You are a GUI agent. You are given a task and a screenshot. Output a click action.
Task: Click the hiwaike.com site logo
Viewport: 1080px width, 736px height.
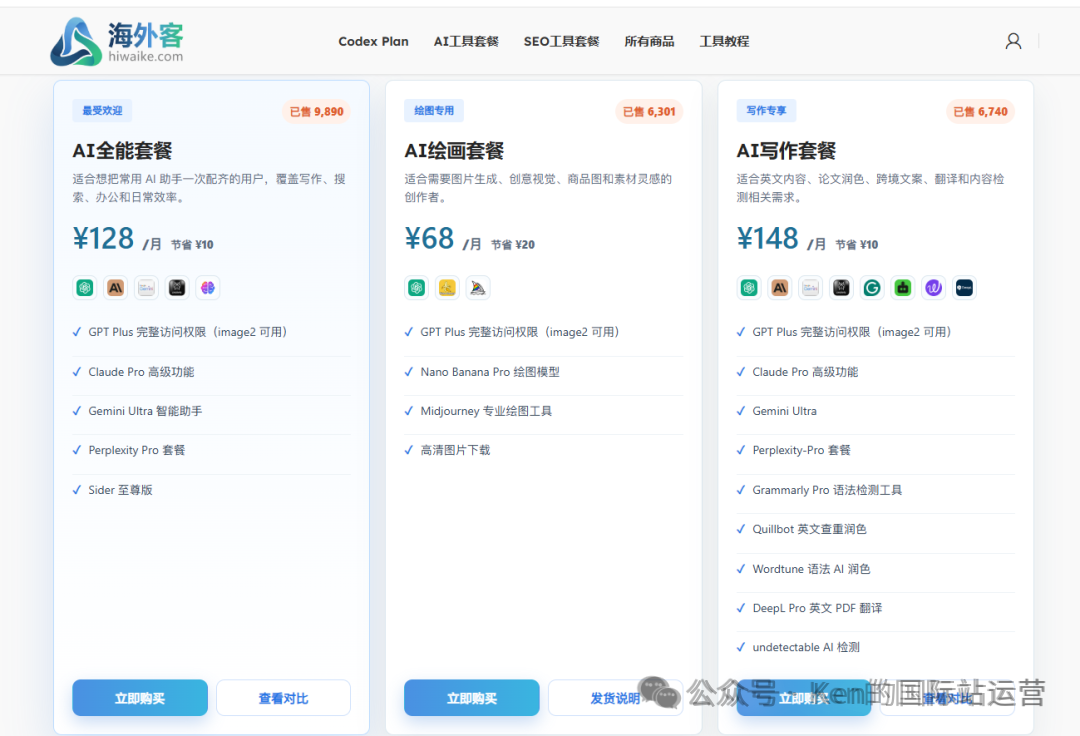click(x=117, y=41)
